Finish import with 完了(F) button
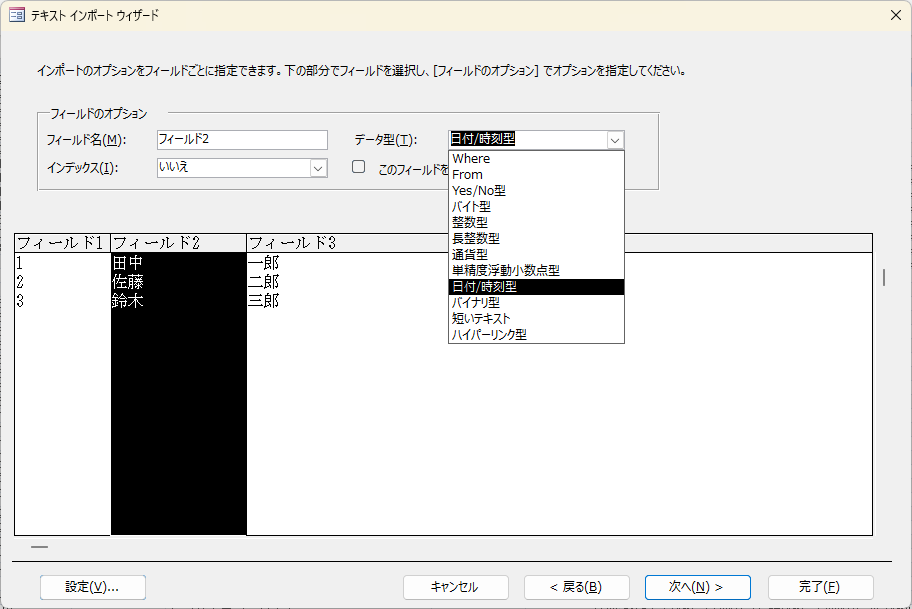Image resolution: width=912 pixels, height=609 pixels. click(x=820, y=587)
